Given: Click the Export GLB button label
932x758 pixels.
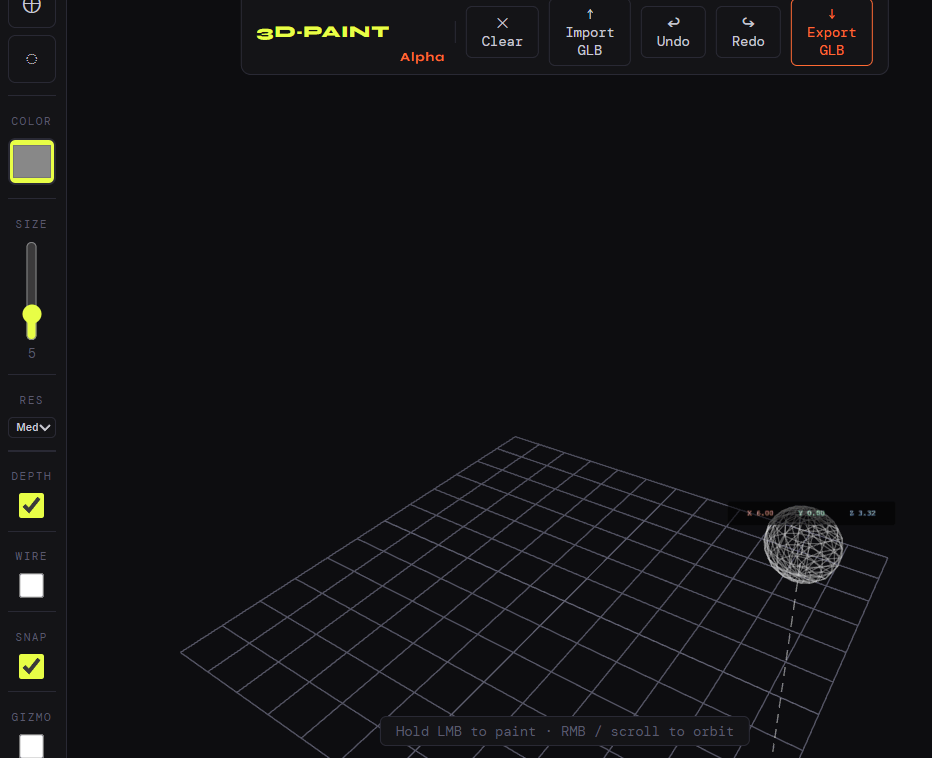Looking at the screenshot, I should [832, 41].
